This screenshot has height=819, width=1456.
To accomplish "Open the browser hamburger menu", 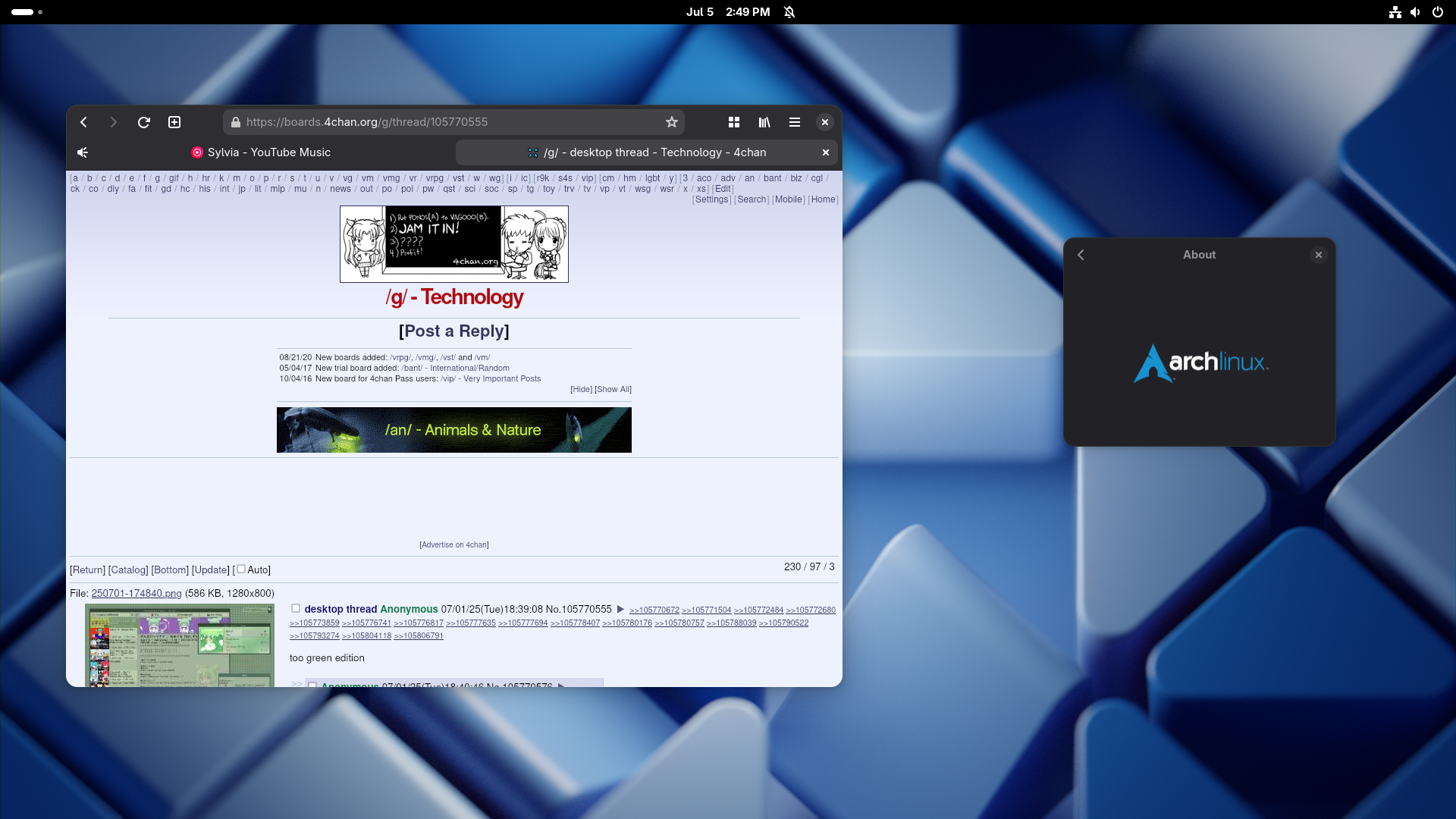I will (x=795, y=122).
